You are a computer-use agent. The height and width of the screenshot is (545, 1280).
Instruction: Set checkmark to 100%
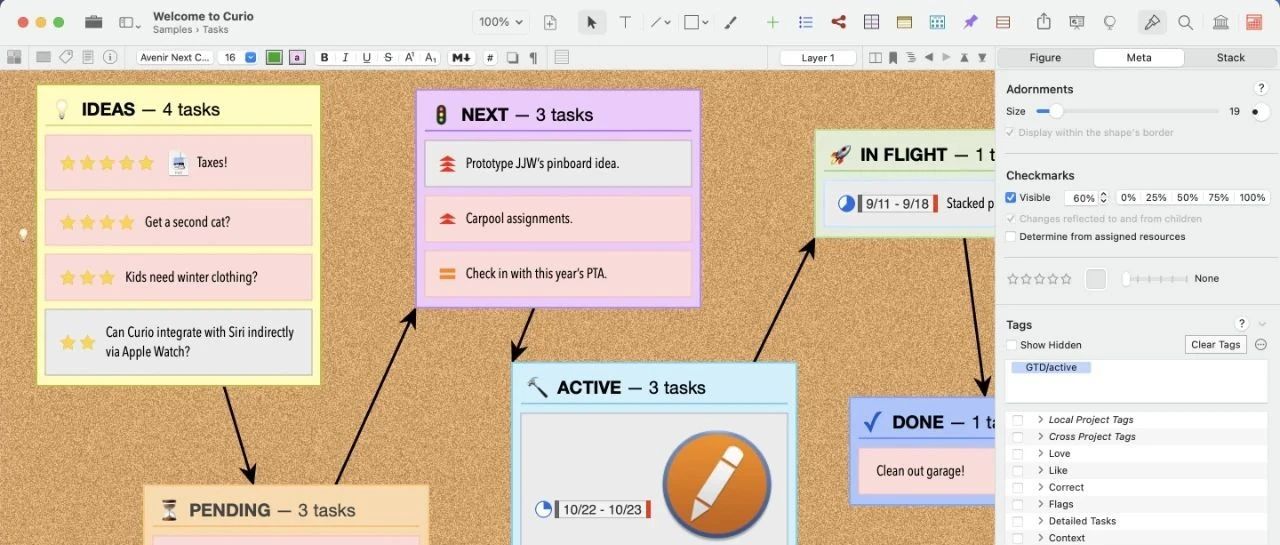coord(1252,198)
